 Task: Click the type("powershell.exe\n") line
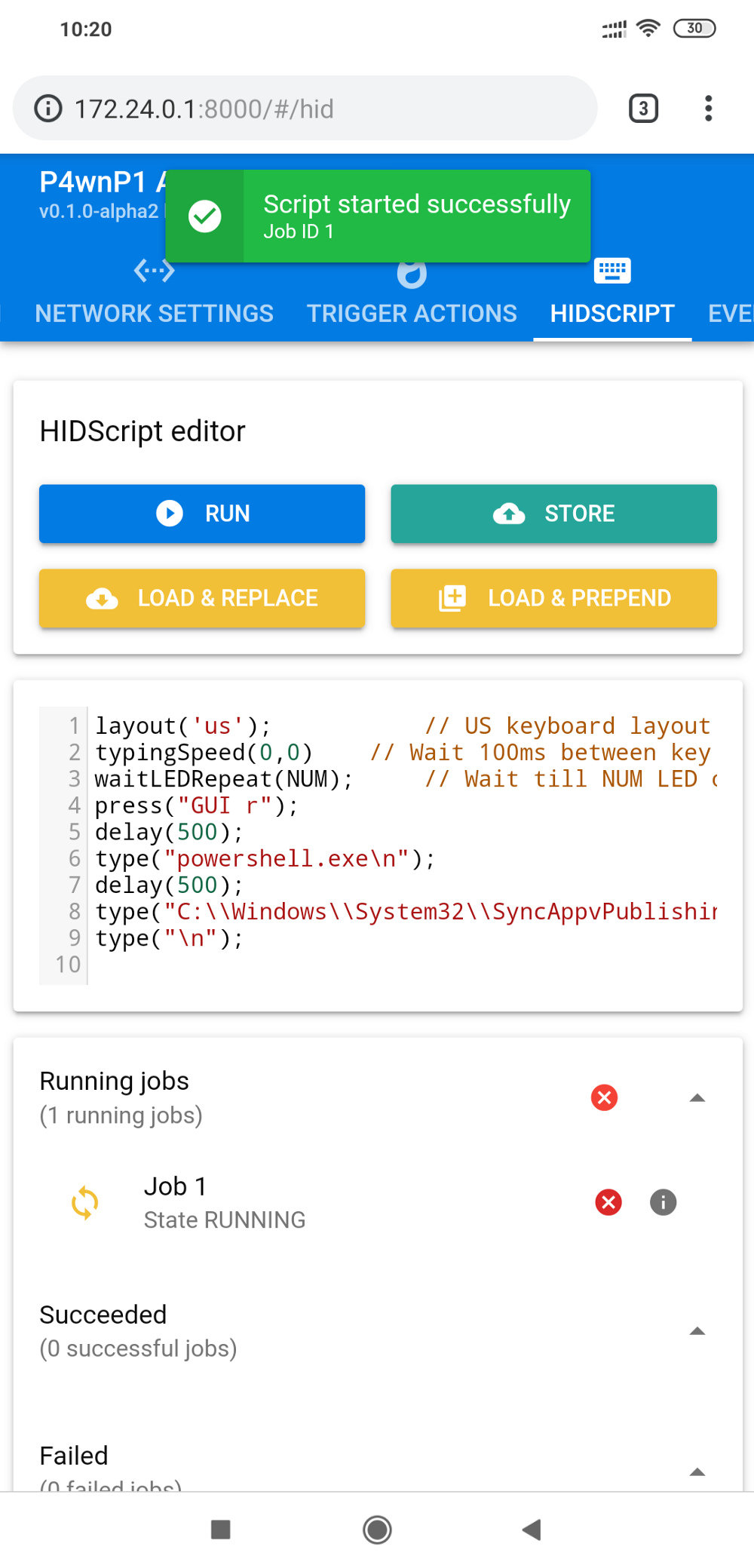[265, 859]
